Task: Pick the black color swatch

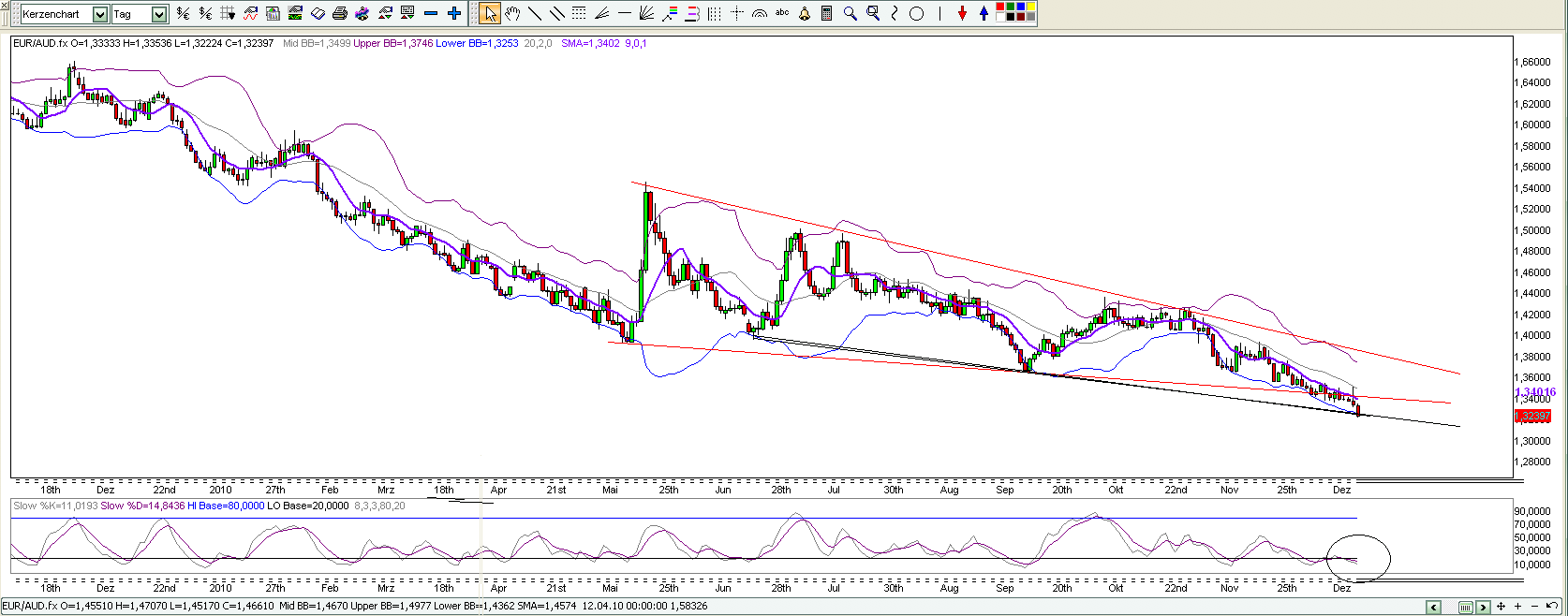Action: (1010, 17)
